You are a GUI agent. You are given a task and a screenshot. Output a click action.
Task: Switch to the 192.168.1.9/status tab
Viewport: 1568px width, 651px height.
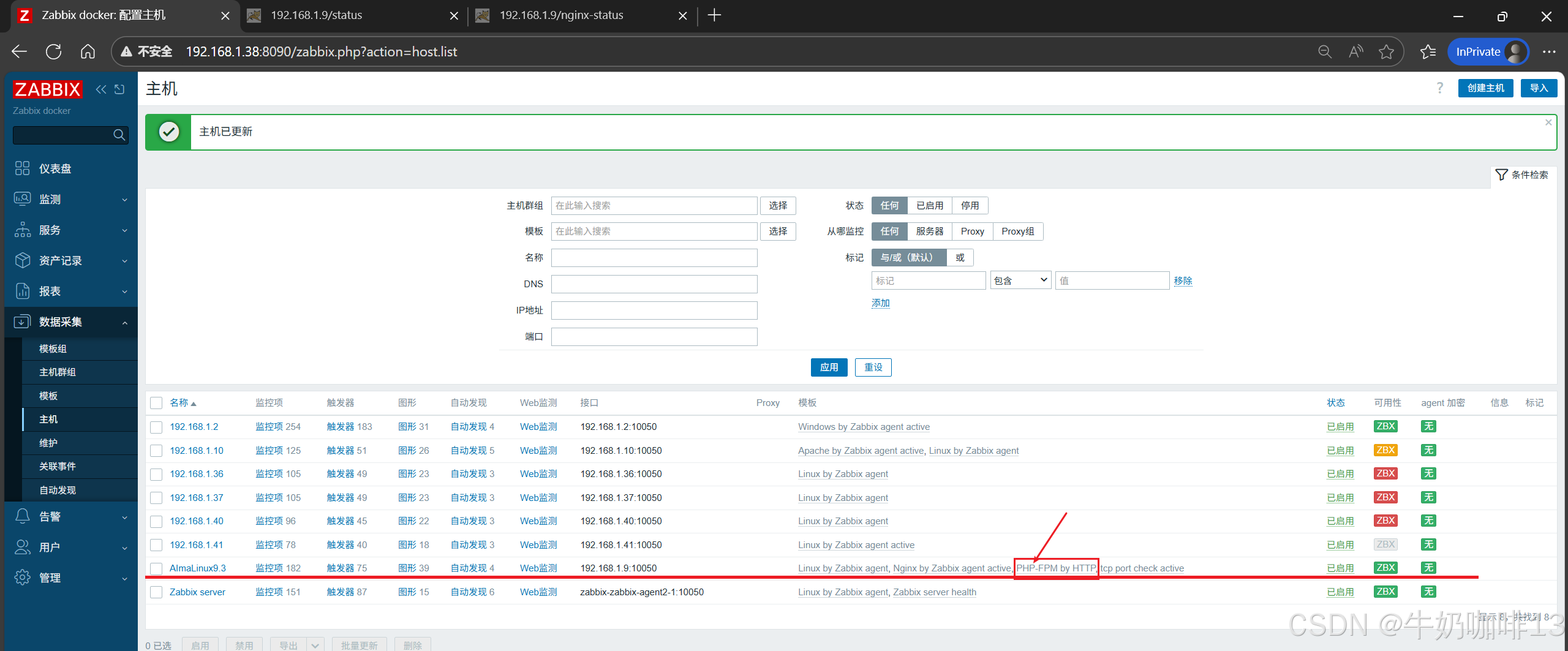[x=353, y=15]
